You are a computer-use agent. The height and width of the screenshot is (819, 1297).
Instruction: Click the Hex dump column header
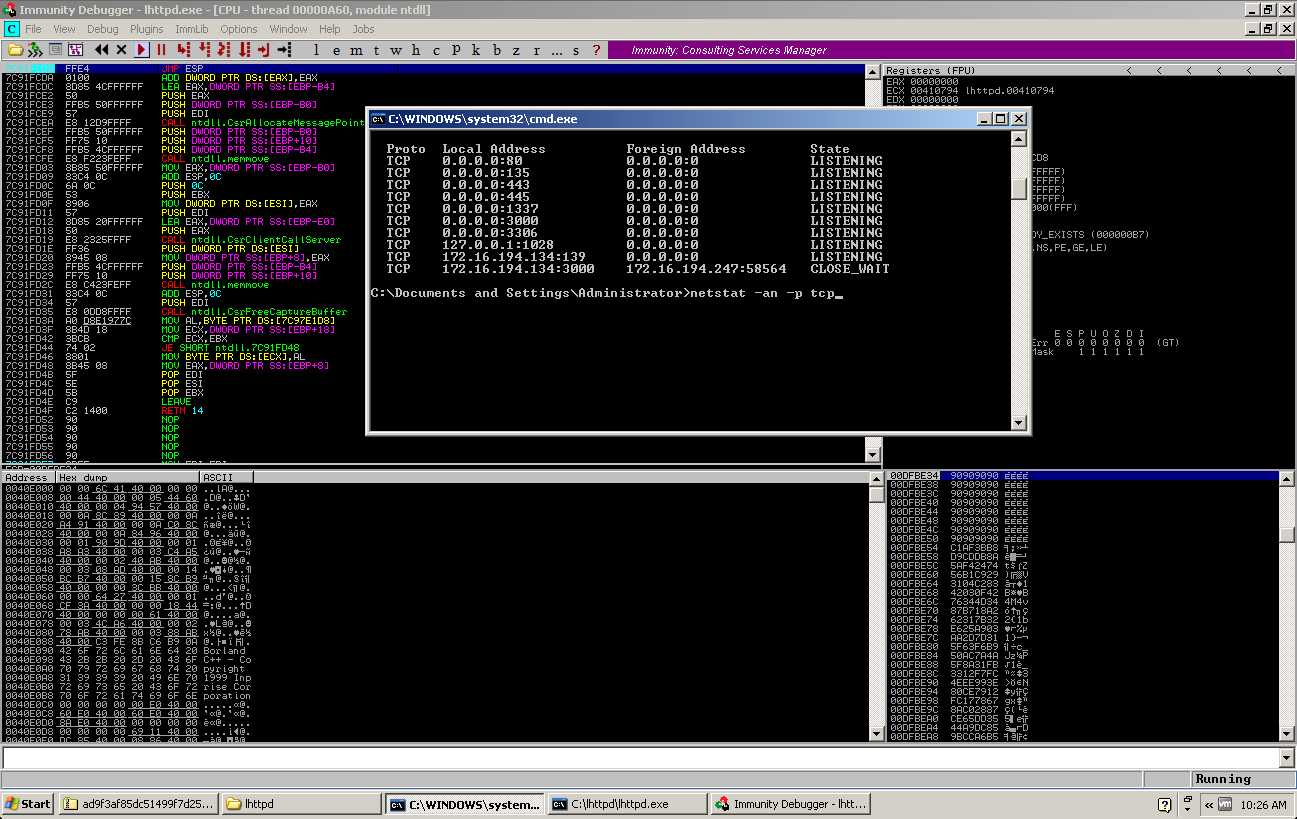coord(127,478)
